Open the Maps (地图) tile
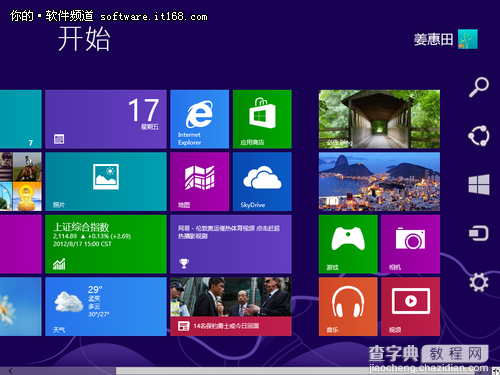Image resolution: width=500 pixels, height=375 pixels. pyautogui.click(x=199, y=182)
